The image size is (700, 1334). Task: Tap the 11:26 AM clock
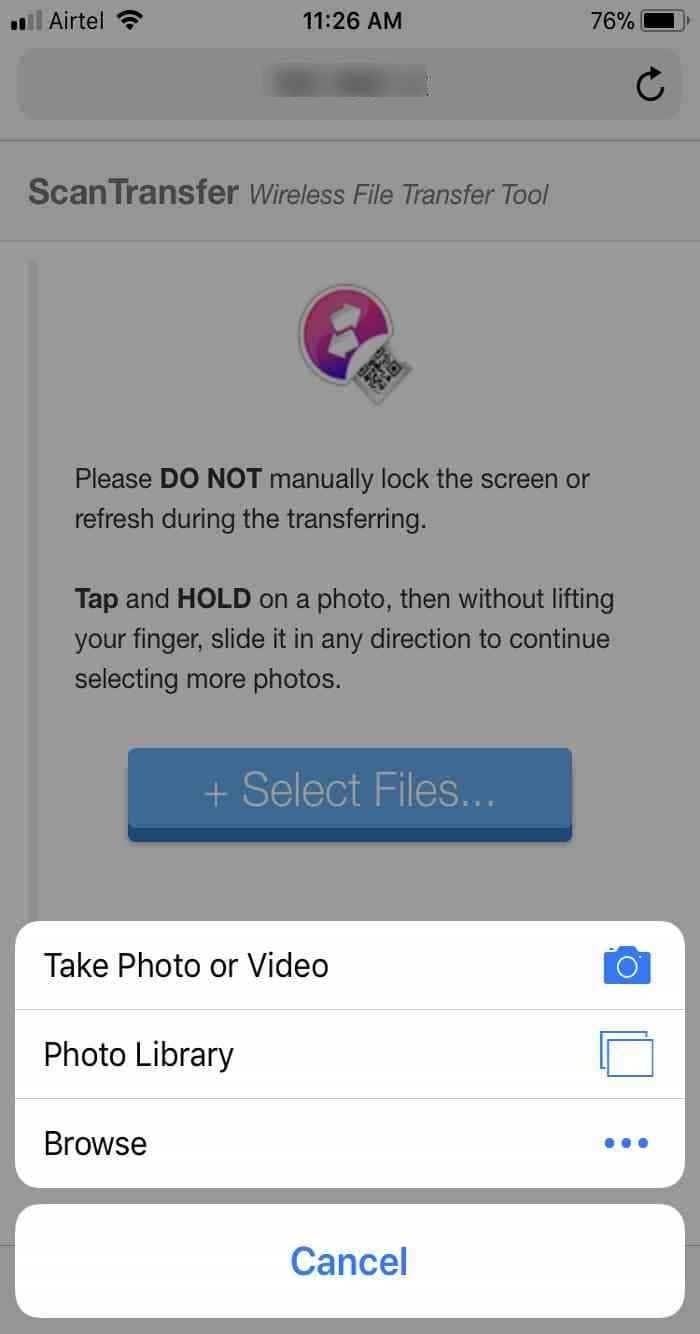pyautogui.click(x=350, y=20)
